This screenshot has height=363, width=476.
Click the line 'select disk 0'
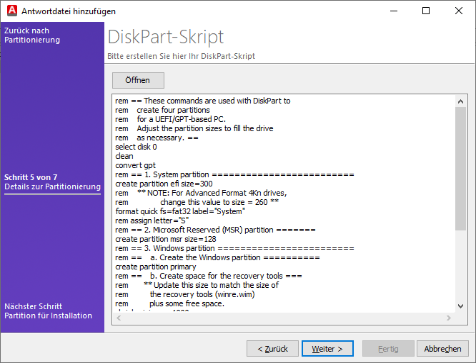136,147
